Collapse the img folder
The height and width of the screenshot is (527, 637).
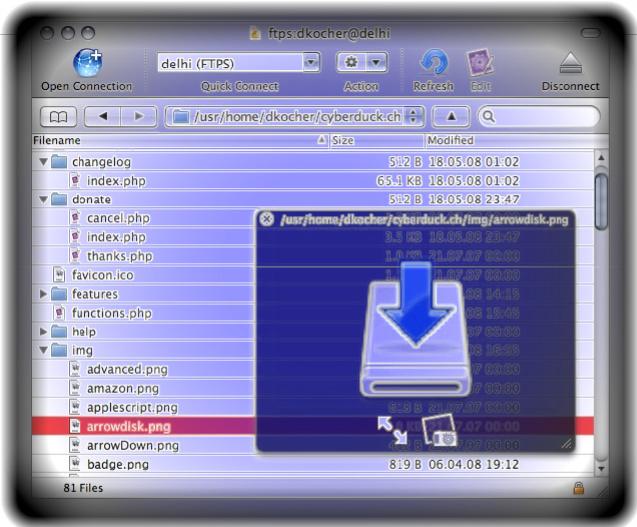click(43, 350)
